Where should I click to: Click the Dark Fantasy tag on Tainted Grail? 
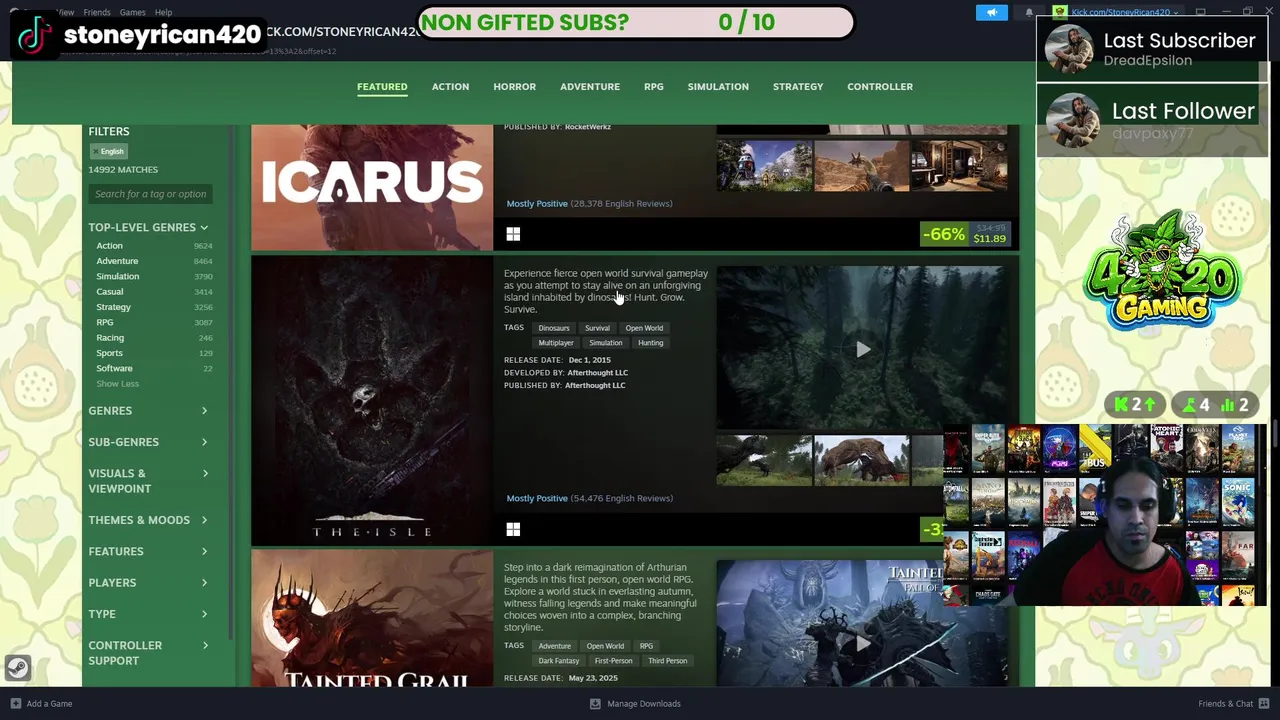(x=558, y=661)
